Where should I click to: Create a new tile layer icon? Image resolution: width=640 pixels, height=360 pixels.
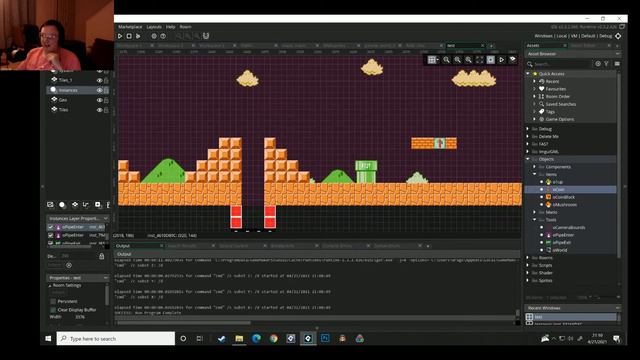74,204
